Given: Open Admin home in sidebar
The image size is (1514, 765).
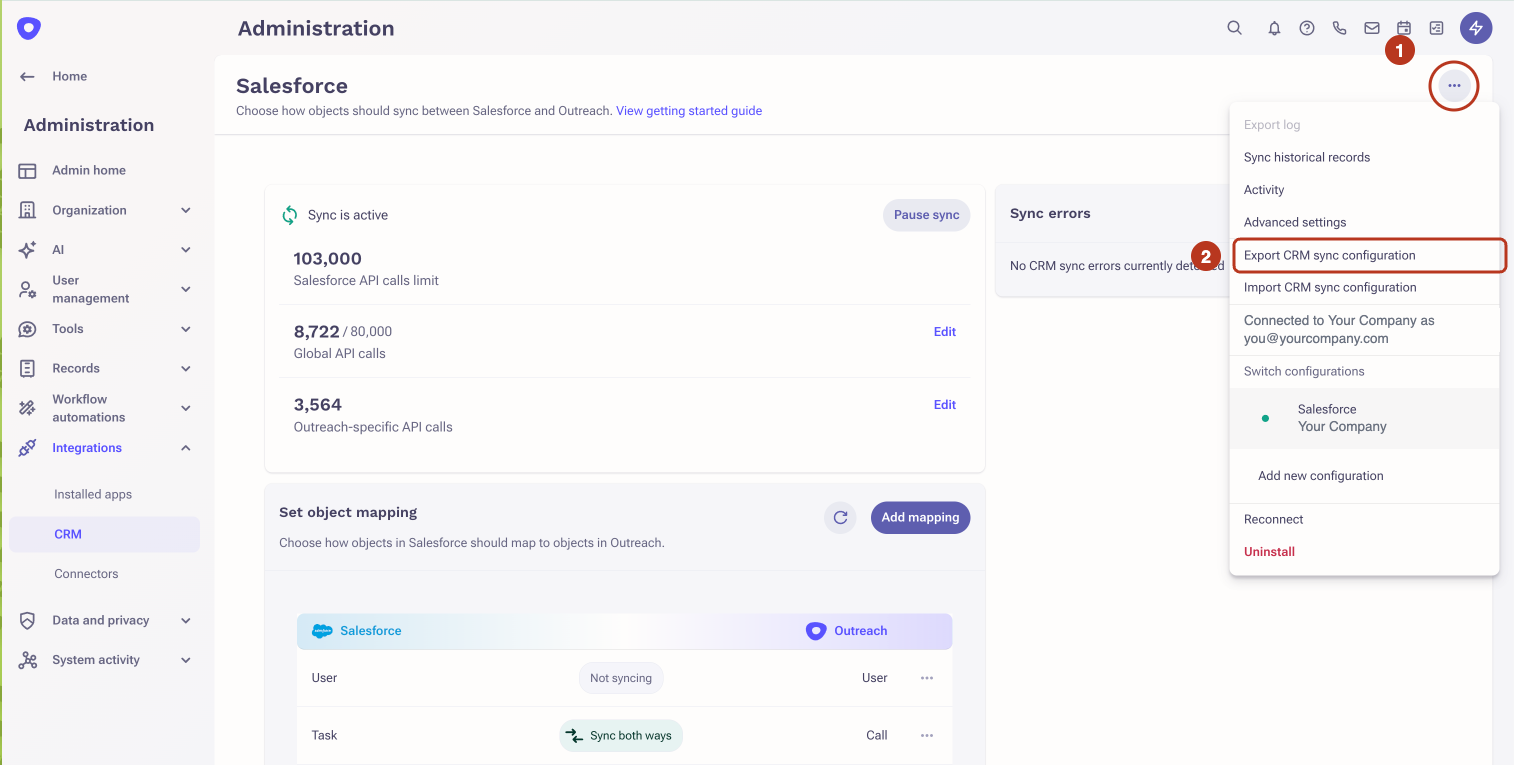Looking at the screenshot, I should [x=89, y=171].
